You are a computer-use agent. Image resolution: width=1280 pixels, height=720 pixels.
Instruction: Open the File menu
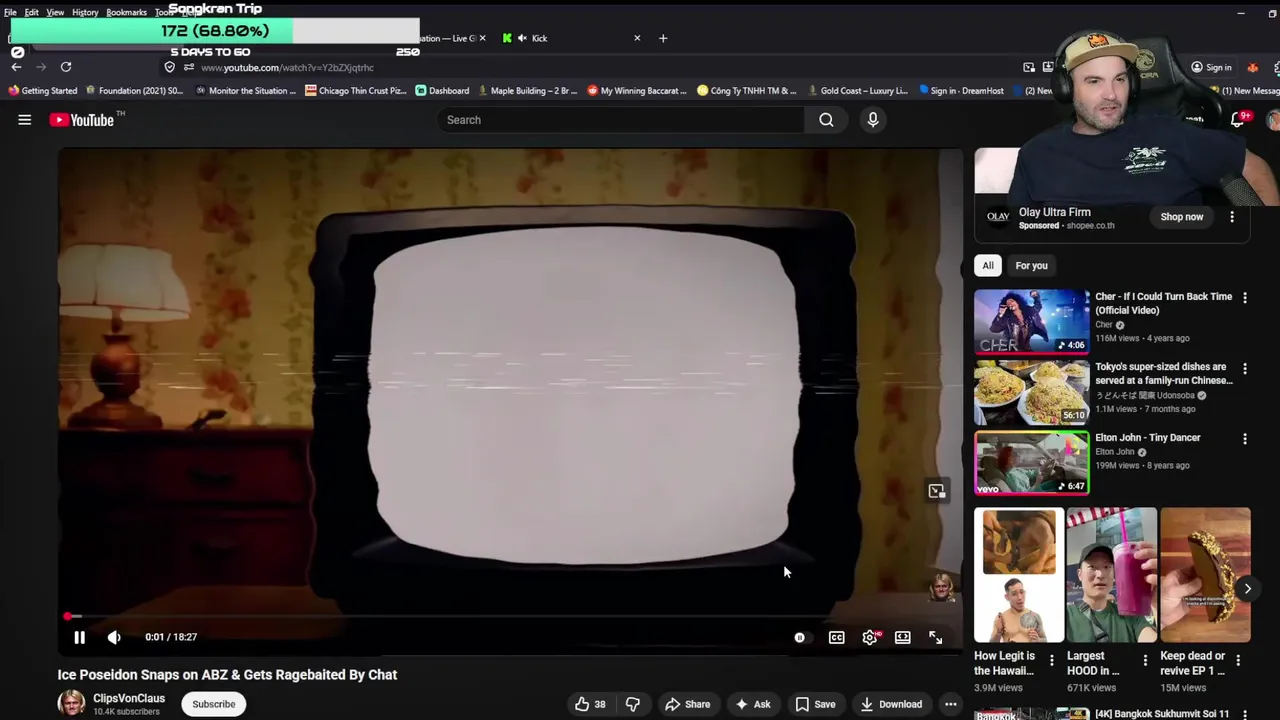tap(10, 12)
